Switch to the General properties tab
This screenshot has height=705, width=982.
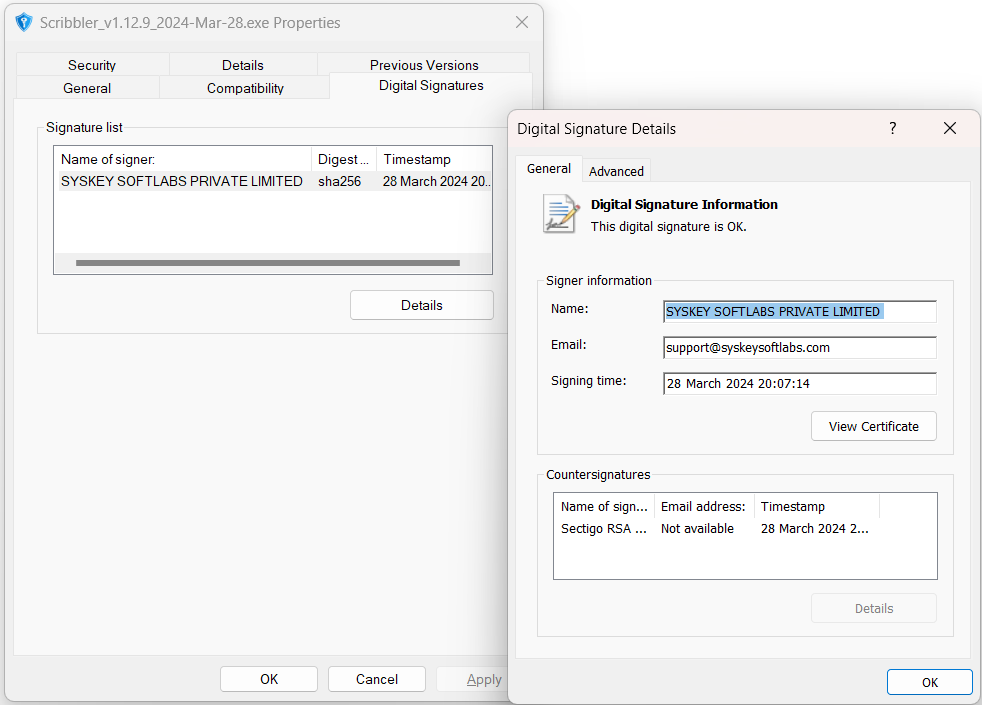click(x=87, y=88)
